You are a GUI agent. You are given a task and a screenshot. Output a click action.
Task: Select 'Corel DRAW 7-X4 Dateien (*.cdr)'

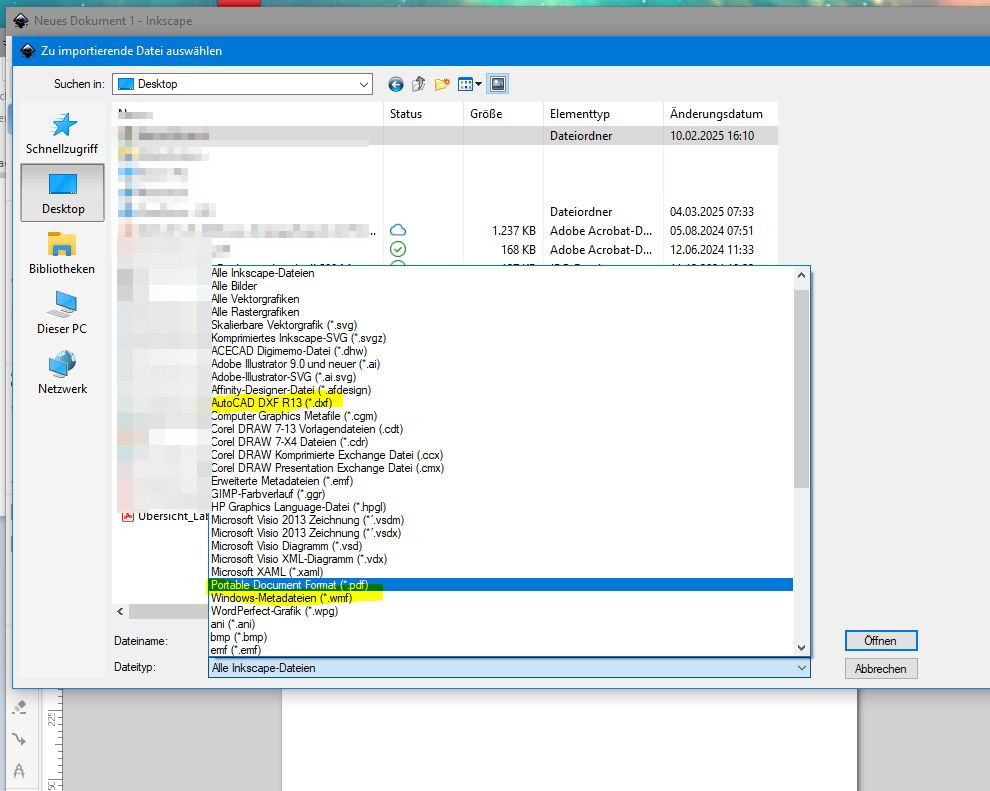pos(290,442)
